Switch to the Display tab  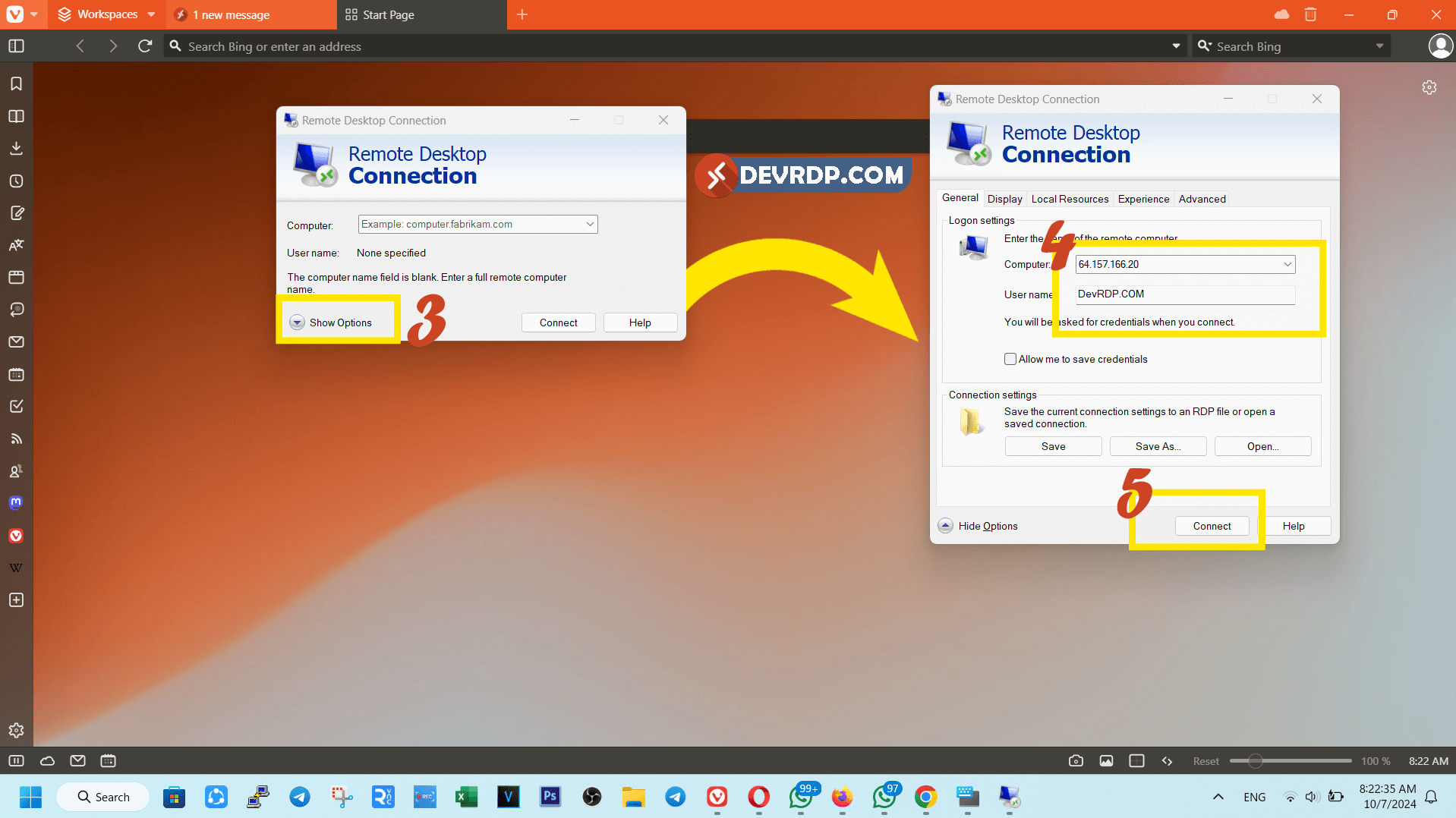pos(1005,199)
